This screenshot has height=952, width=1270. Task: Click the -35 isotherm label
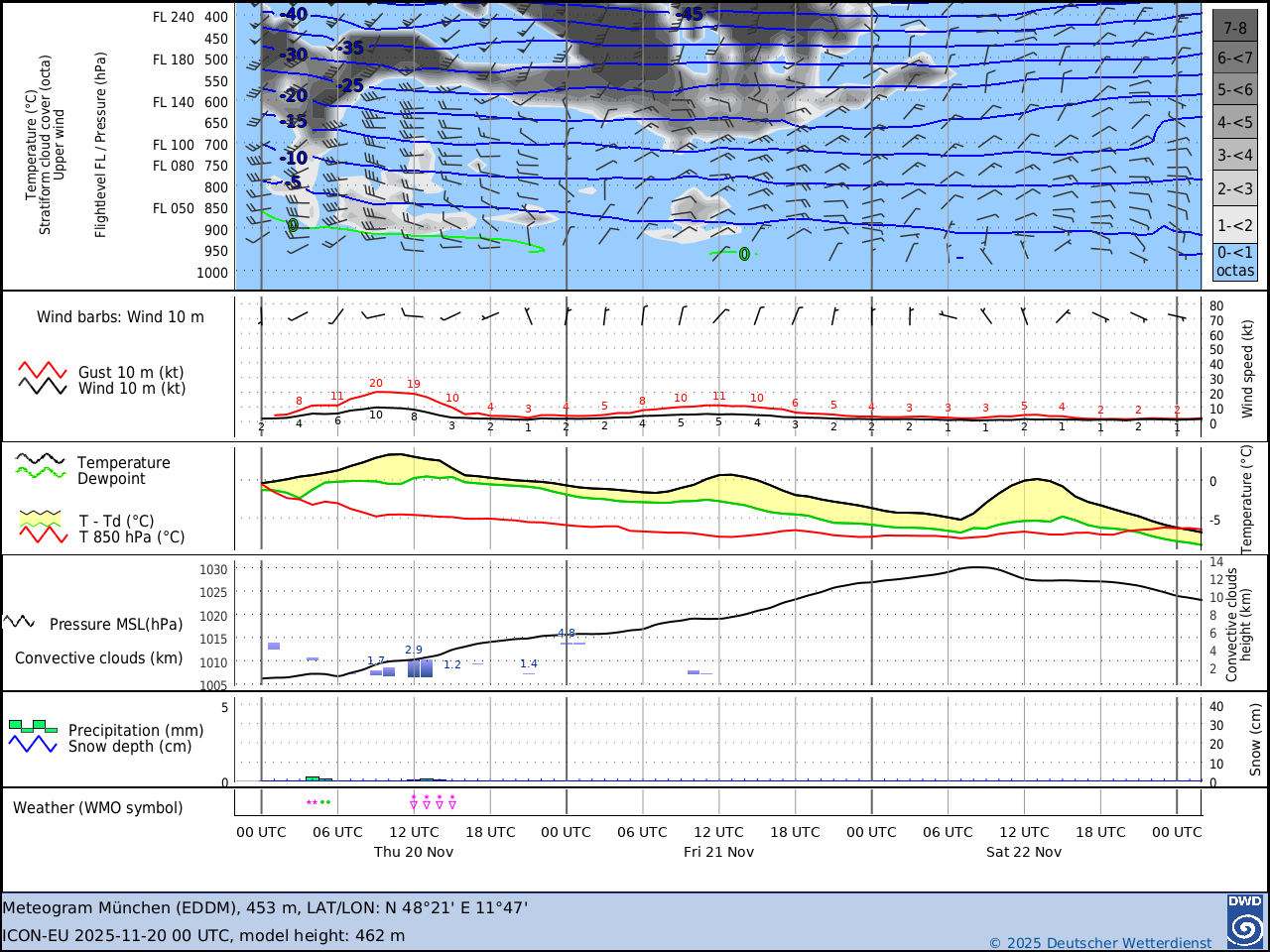coord(350,48)
